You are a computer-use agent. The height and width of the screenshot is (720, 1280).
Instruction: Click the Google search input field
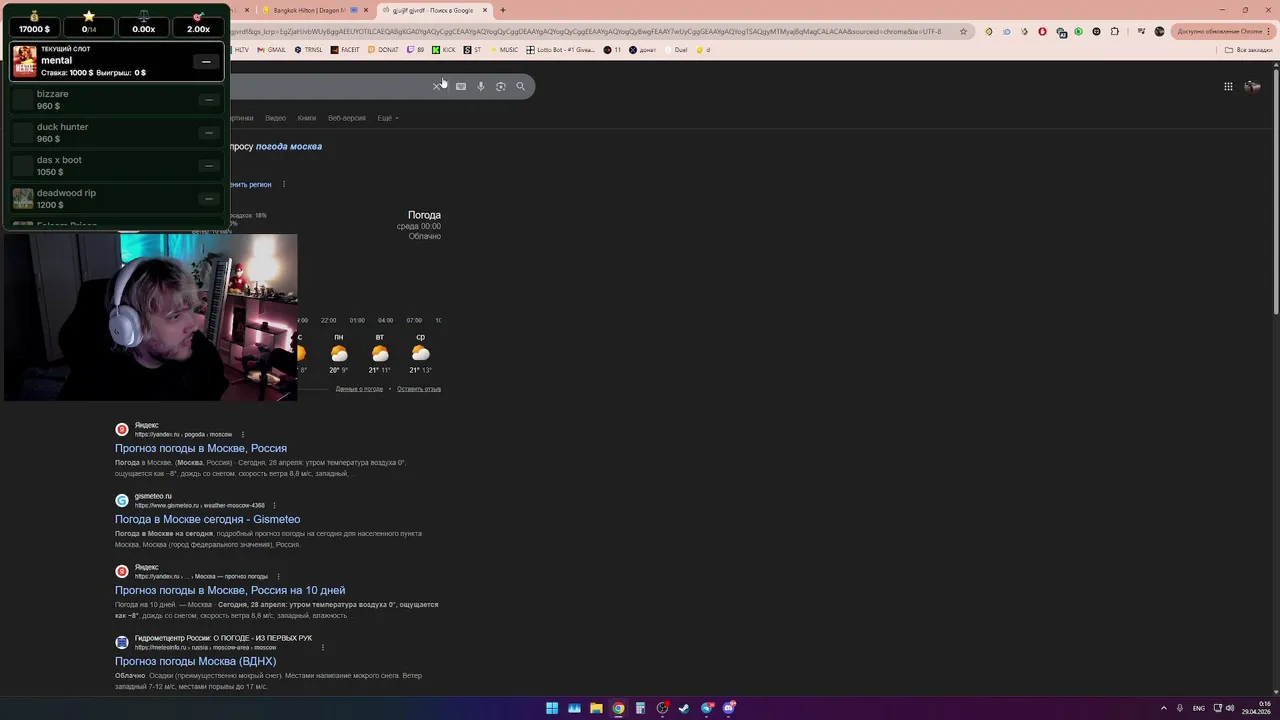click(330, 87)
